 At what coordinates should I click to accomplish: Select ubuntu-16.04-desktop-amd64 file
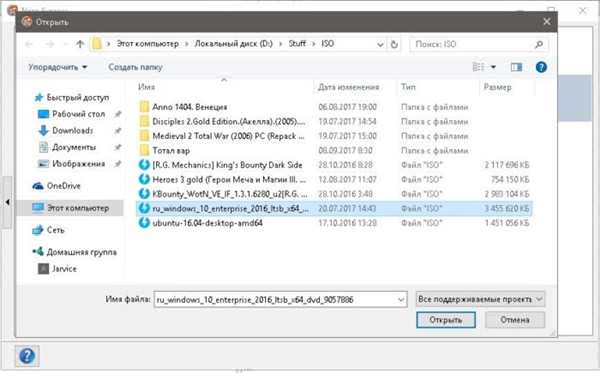(207, 223)
